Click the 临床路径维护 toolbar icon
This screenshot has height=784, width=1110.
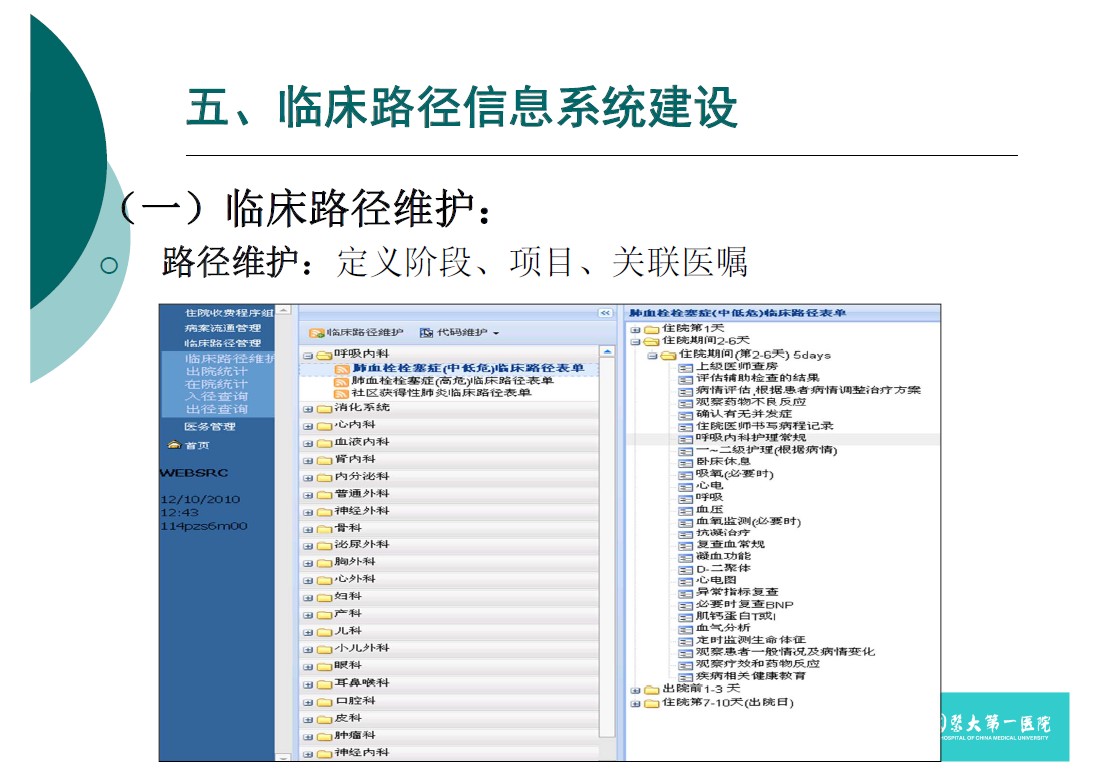point(316,333)
